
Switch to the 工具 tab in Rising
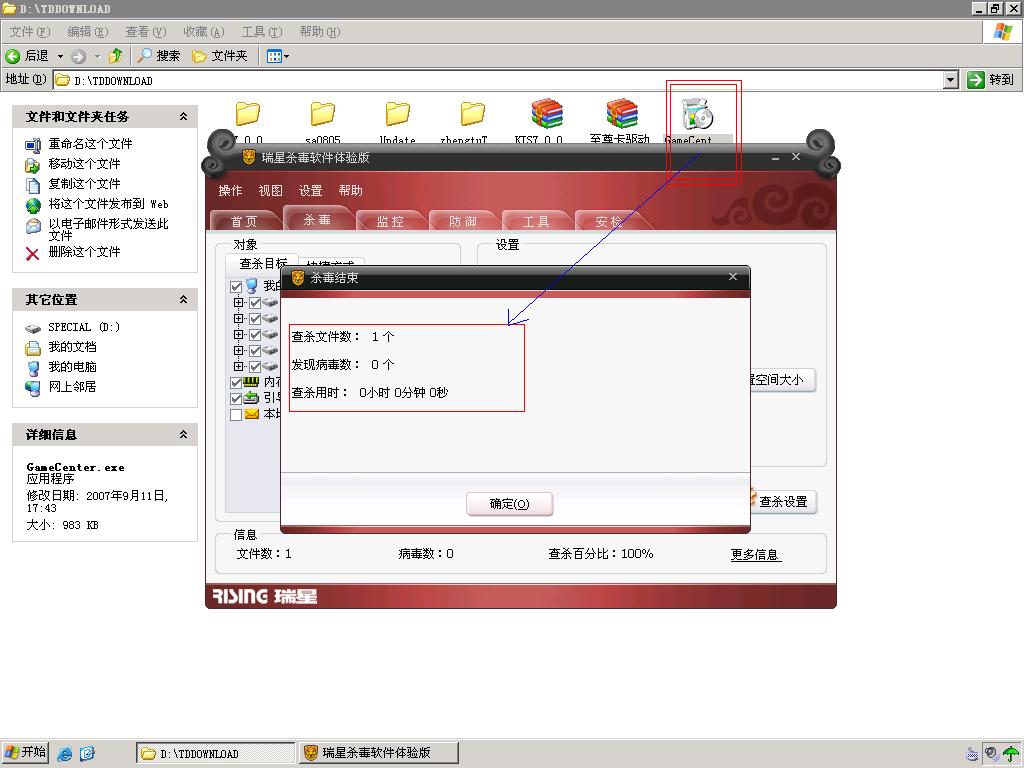(536, 221)
